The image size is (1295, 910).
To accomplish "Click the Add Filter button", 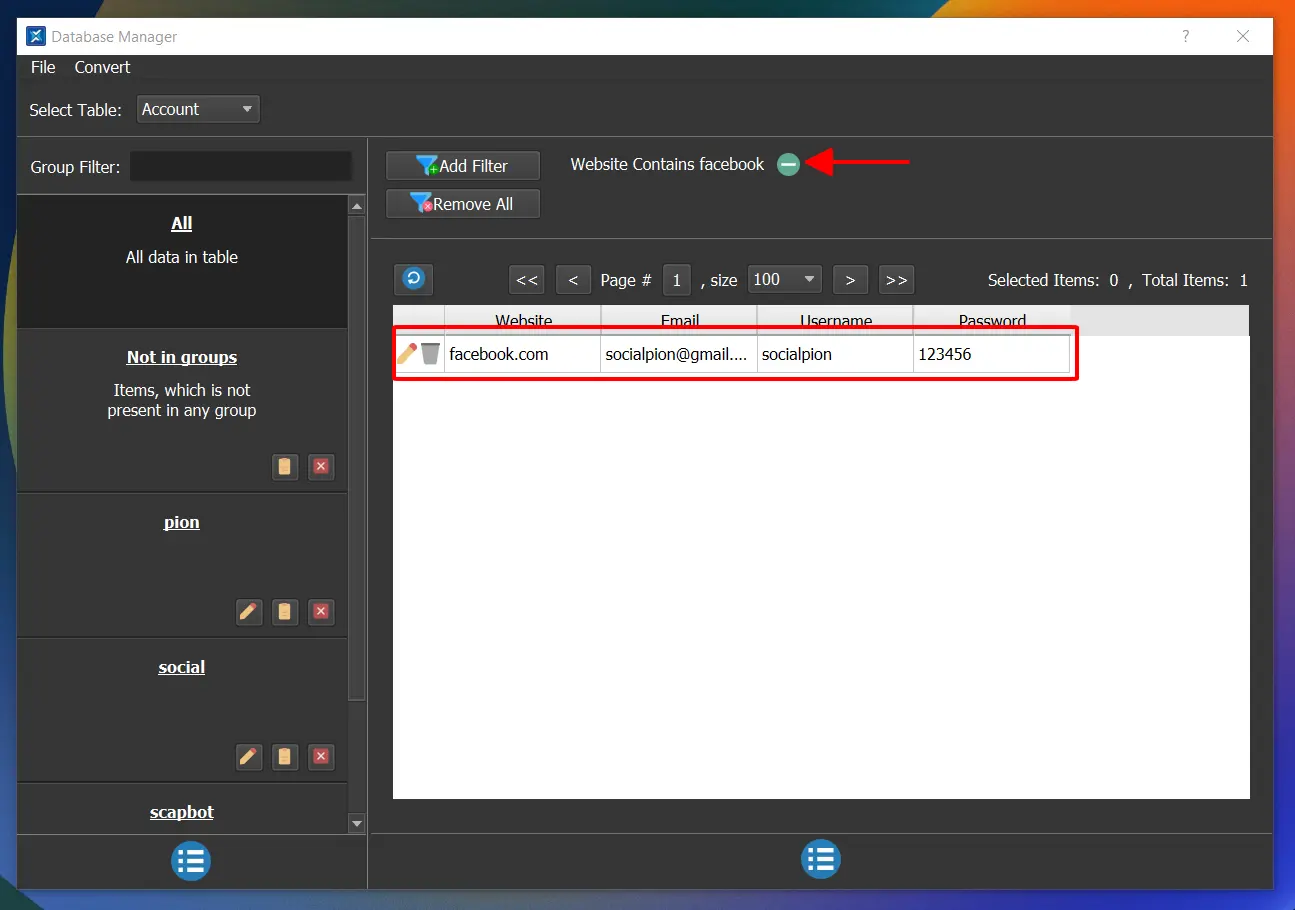I will point(463,166).
